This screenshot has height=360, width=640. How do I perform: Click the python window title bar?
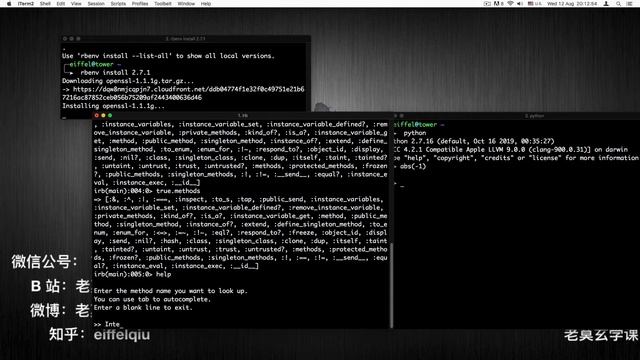tap(516, 116)
